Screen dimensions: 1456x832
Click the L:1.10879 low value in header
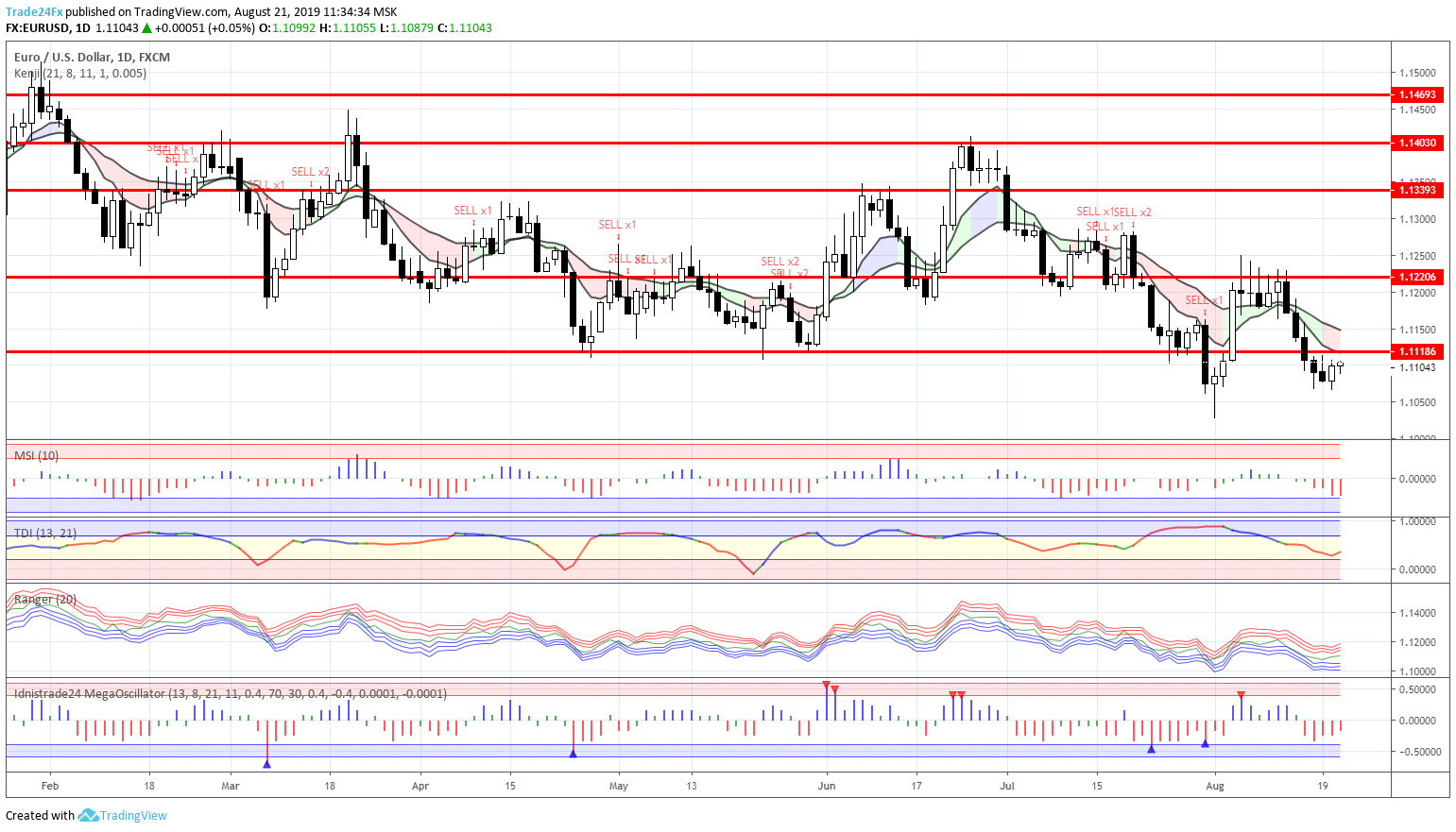pos(406,28)
